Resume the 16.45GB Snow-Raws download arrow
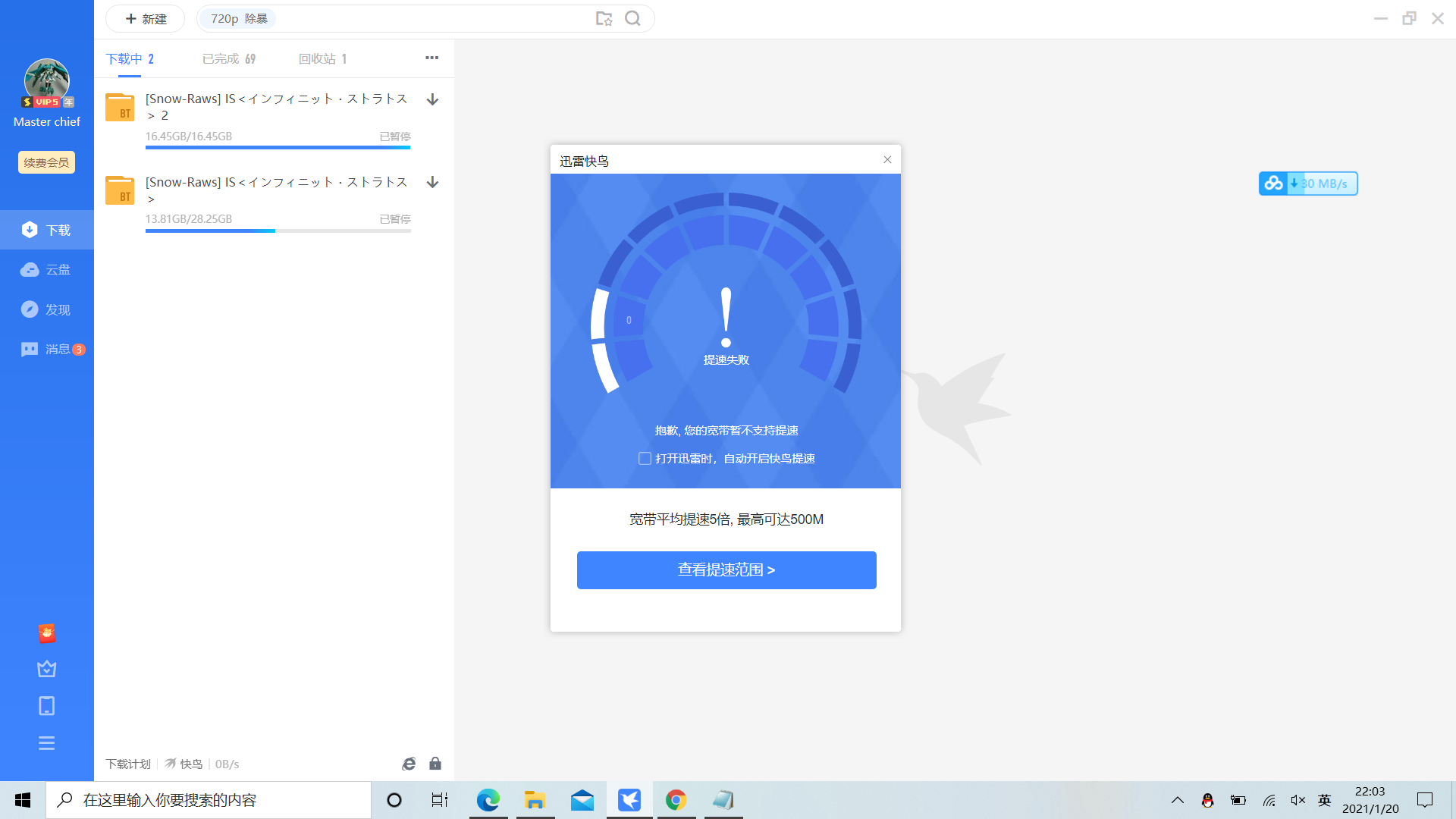Viewport: 1456px width, 819px height. (x=433, y=99)
